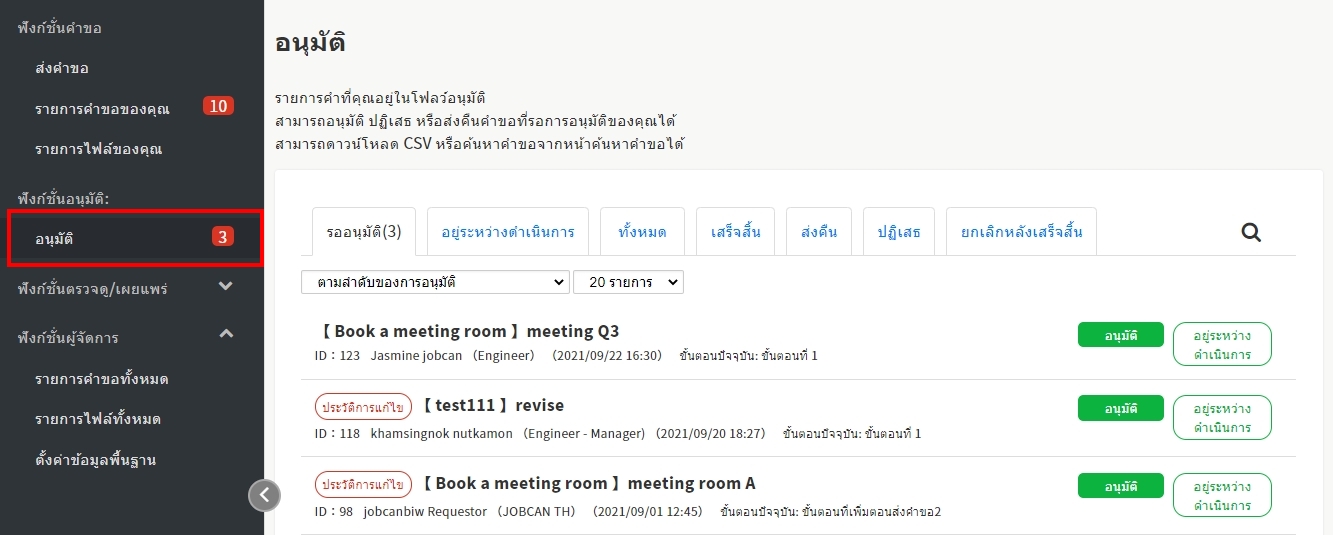This screenshot has height=535, width=1333.
Task: Open the ตามลำดับของการอนุมัติ sort dropdown
Action: tap(435, 283)
